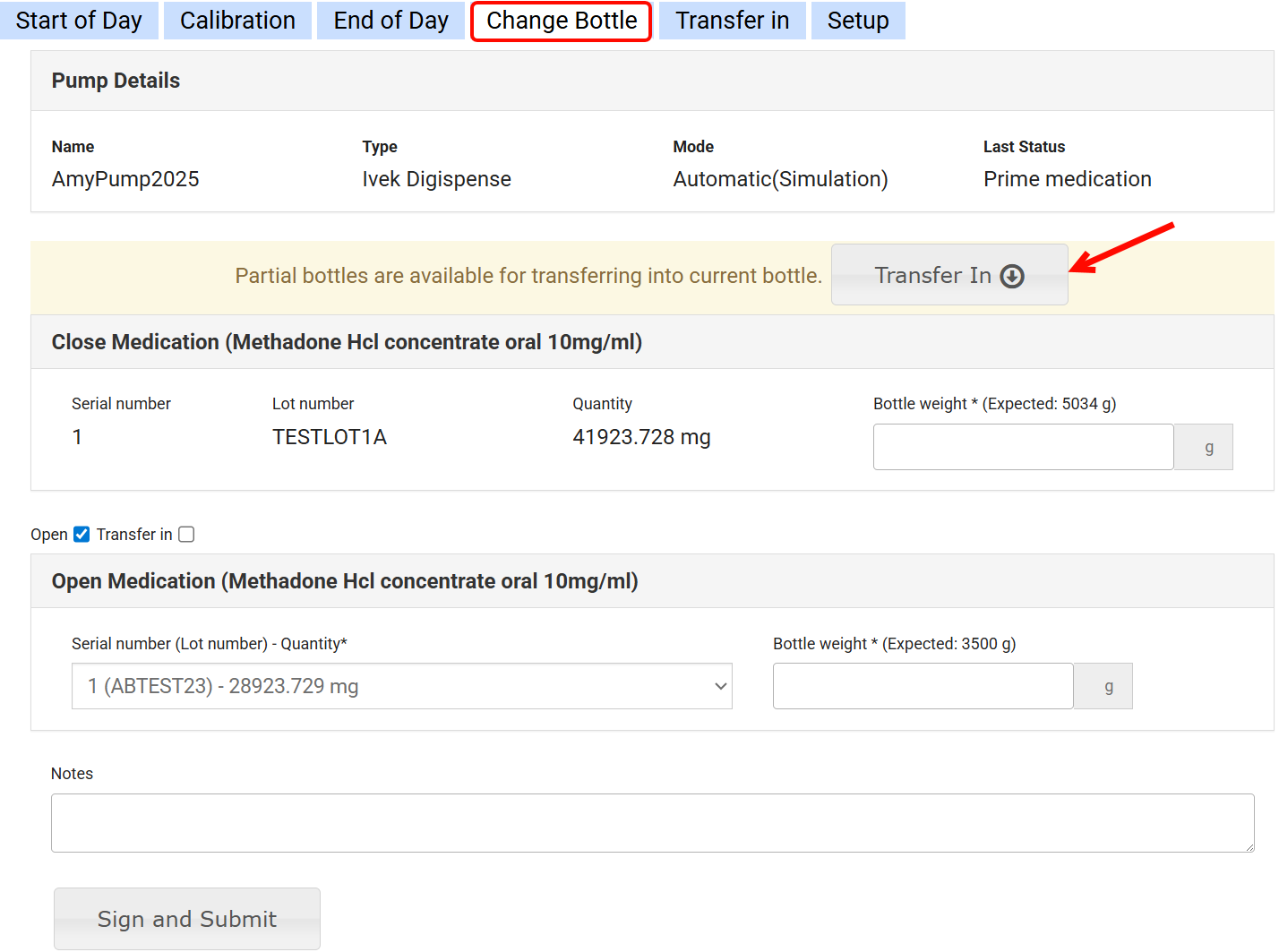This screenshot has width=1279, height=952.
Task: Switch to the Setup tab
Action: 857,21
